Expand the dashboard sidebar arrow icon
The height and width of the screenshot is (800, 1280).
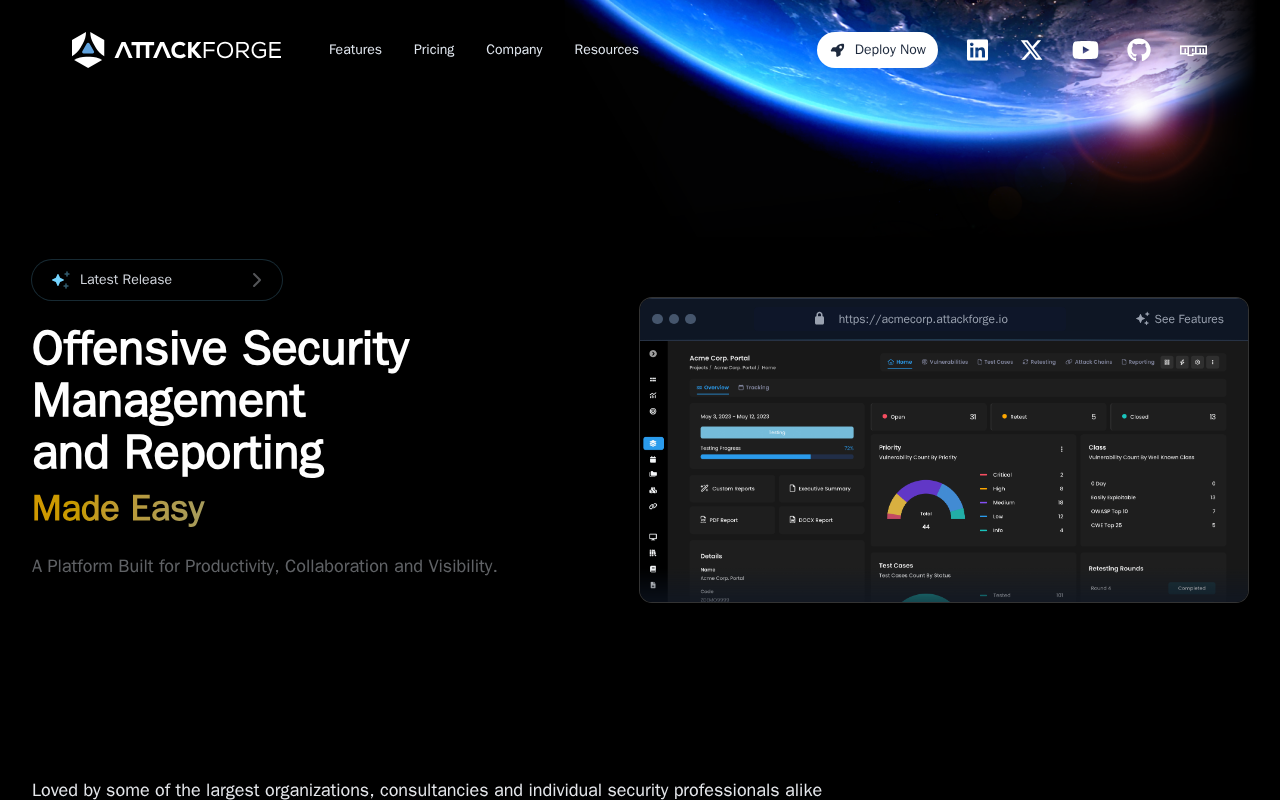pos(653,353)
